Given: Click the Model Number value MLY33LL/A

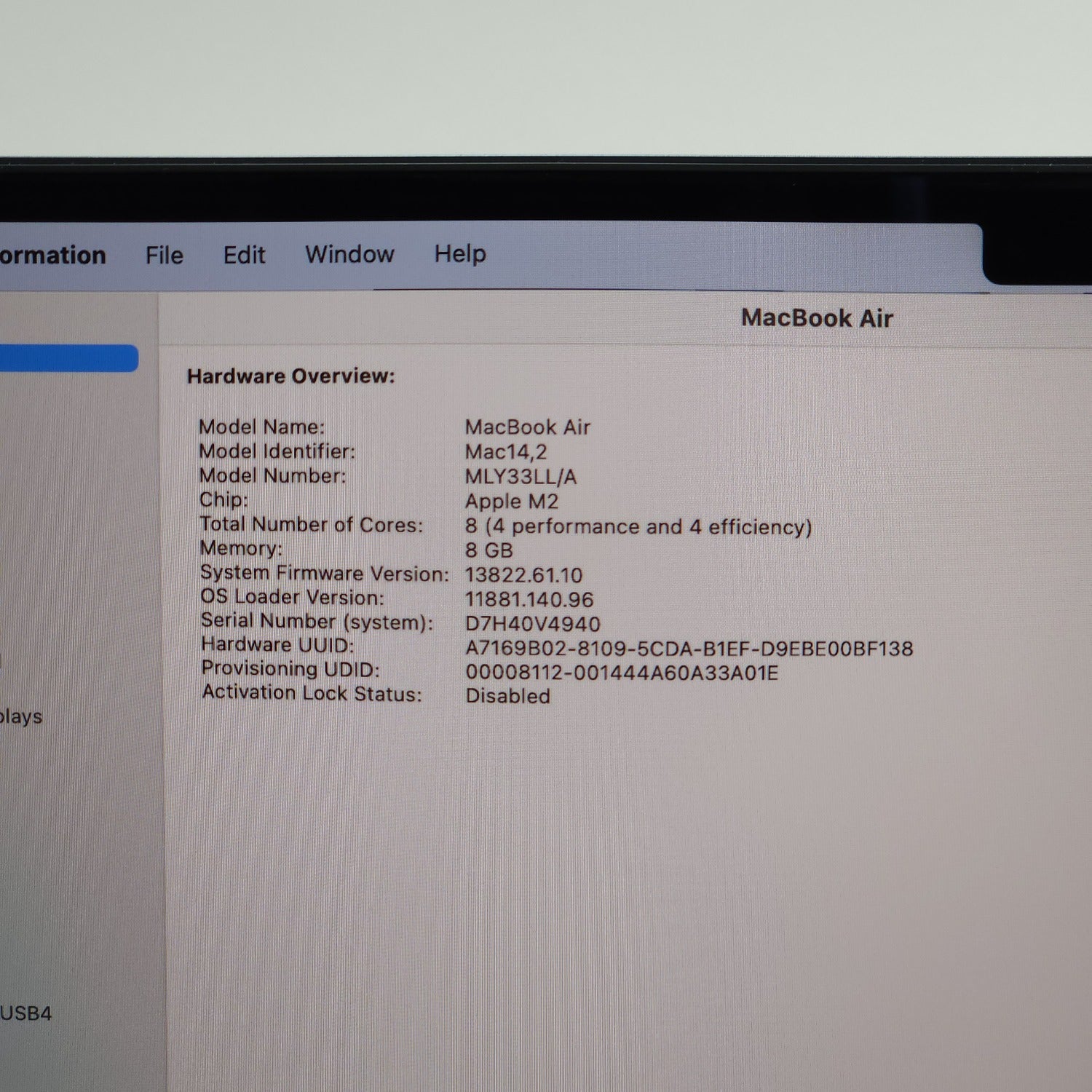Looking at the screenshot, I should [x=521, y=477].
